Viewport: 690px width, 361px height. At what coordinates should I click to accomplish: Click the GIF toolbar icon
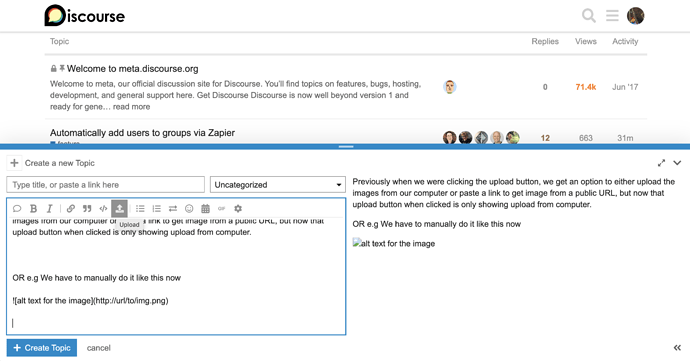tap(221, 209)
